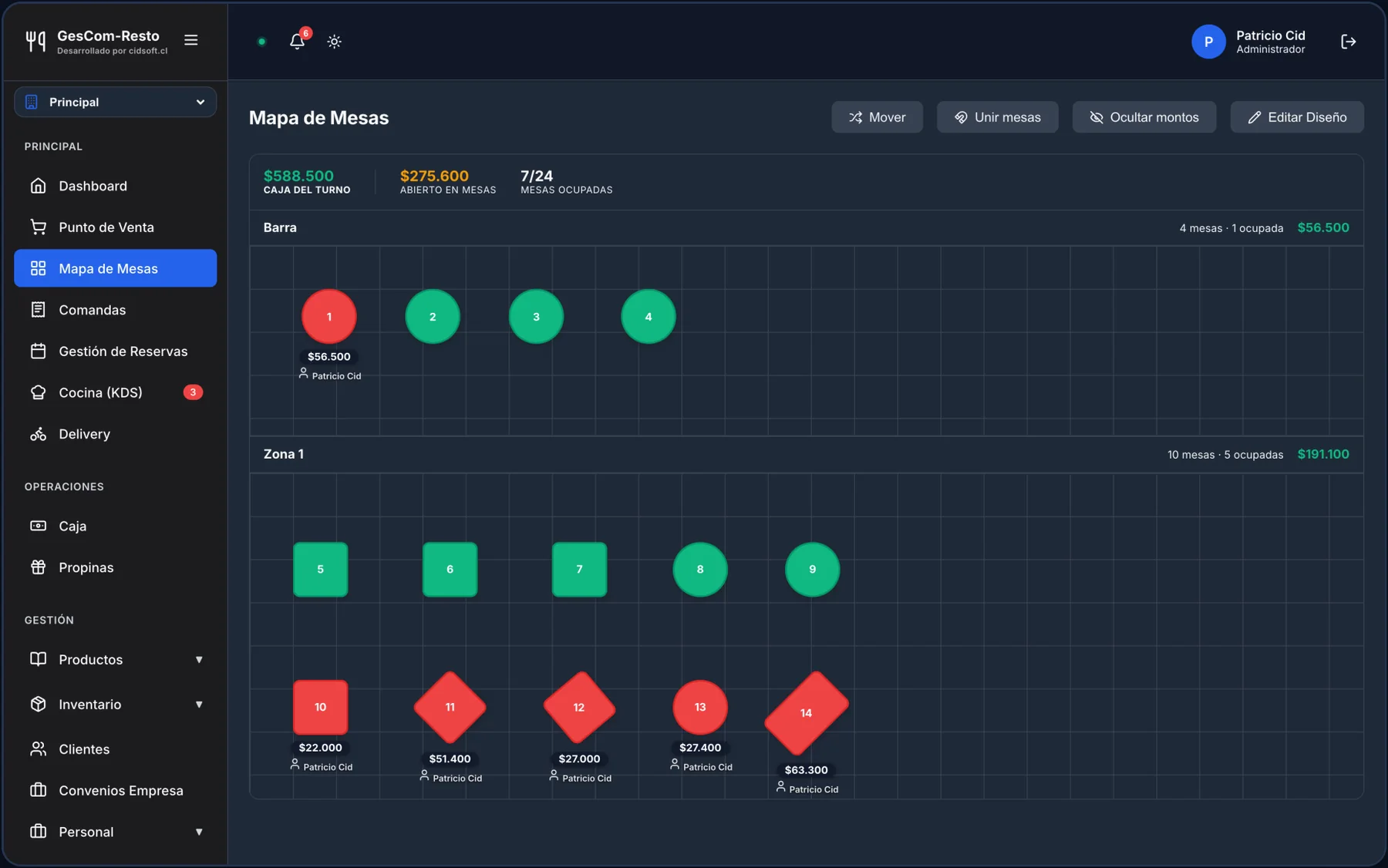
Task: Select occupied diamond table 12
Action: [579, 707]
